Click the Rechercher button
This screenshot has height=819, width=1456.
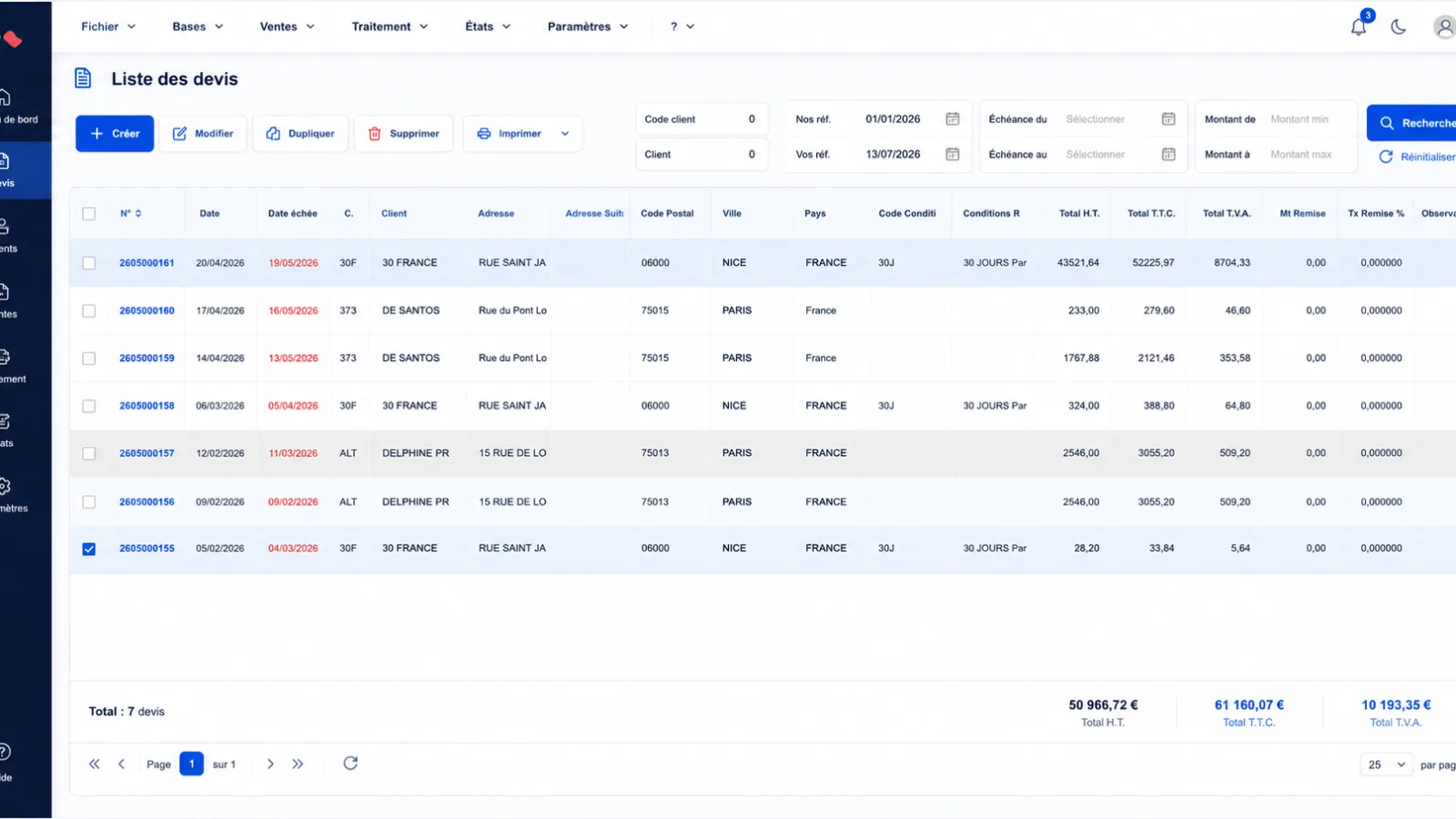(x=1411, y=123)
